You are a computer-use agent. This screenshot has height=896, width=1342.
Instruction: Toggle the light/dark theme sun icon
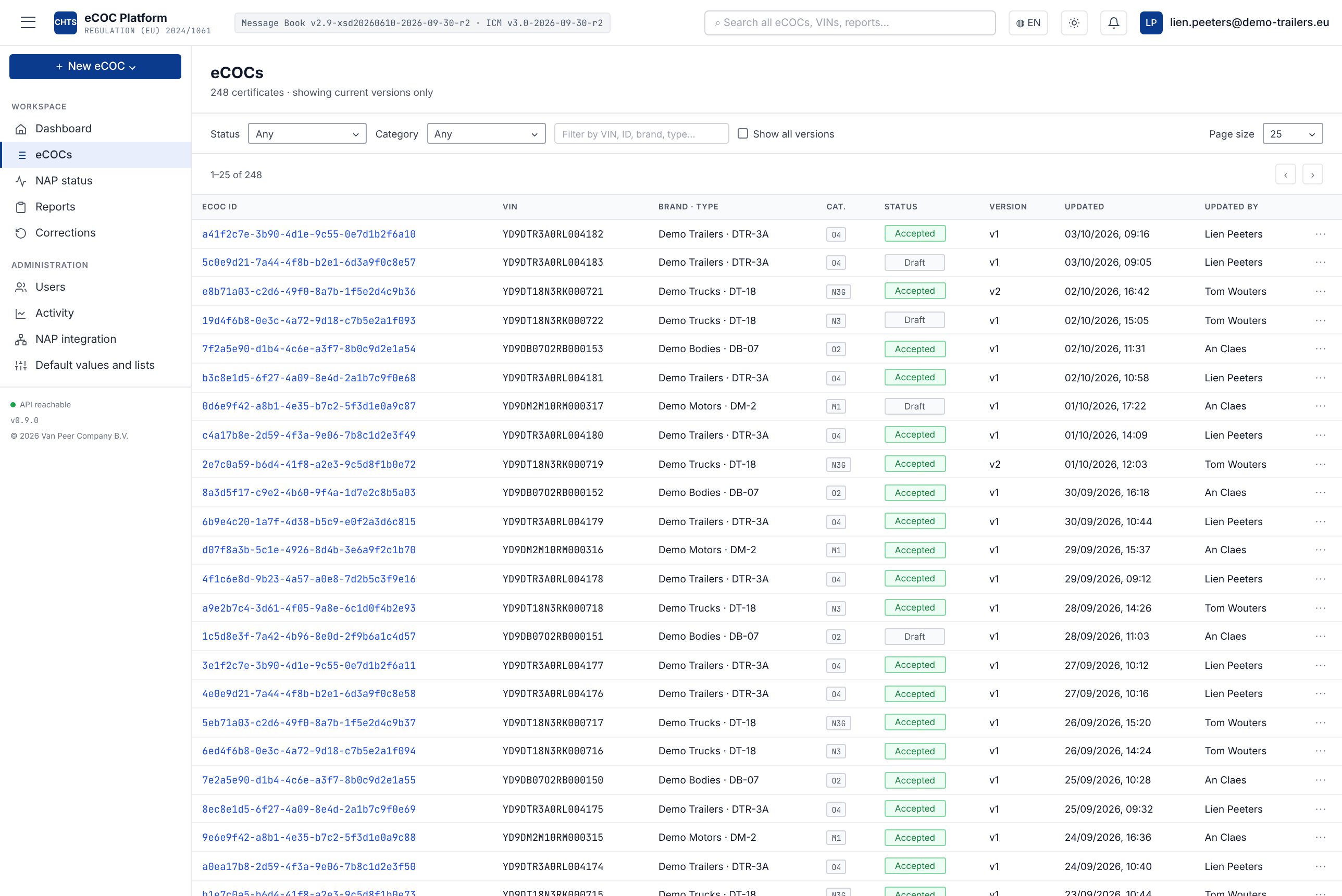coord(1074,23)
